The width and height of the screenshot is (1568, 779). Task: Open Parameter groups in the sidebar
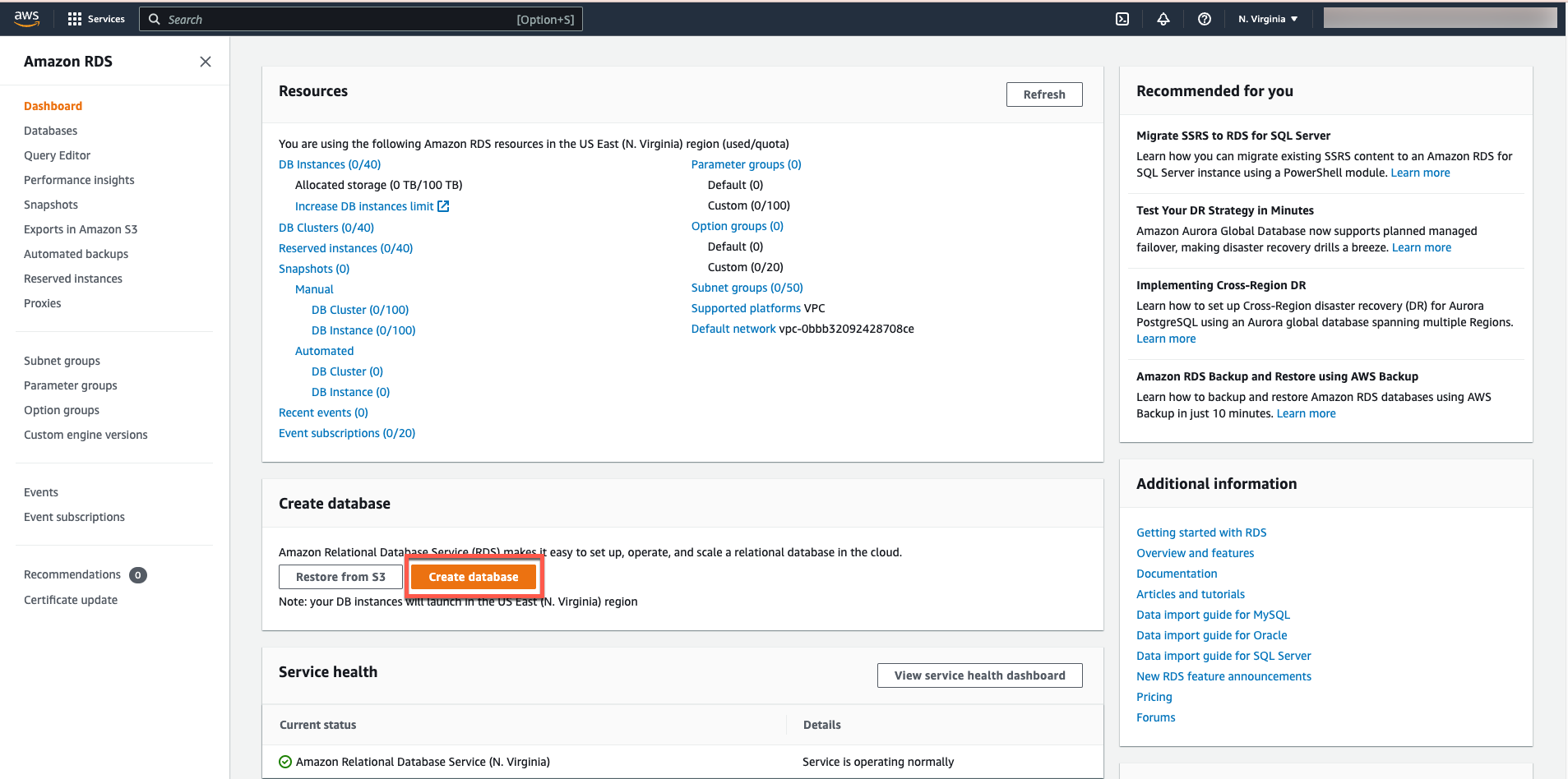[x=71, y=385]
